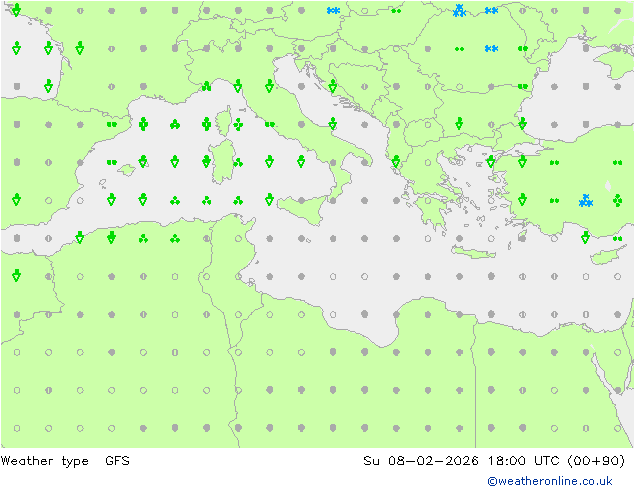Screen dimensions: 634x490
Task: Click the island of Crete on the map
Action: tap(473, 252)
